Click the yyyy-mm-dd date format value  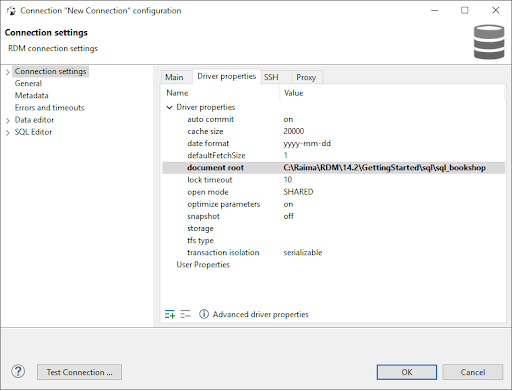[x=307, y=144]
